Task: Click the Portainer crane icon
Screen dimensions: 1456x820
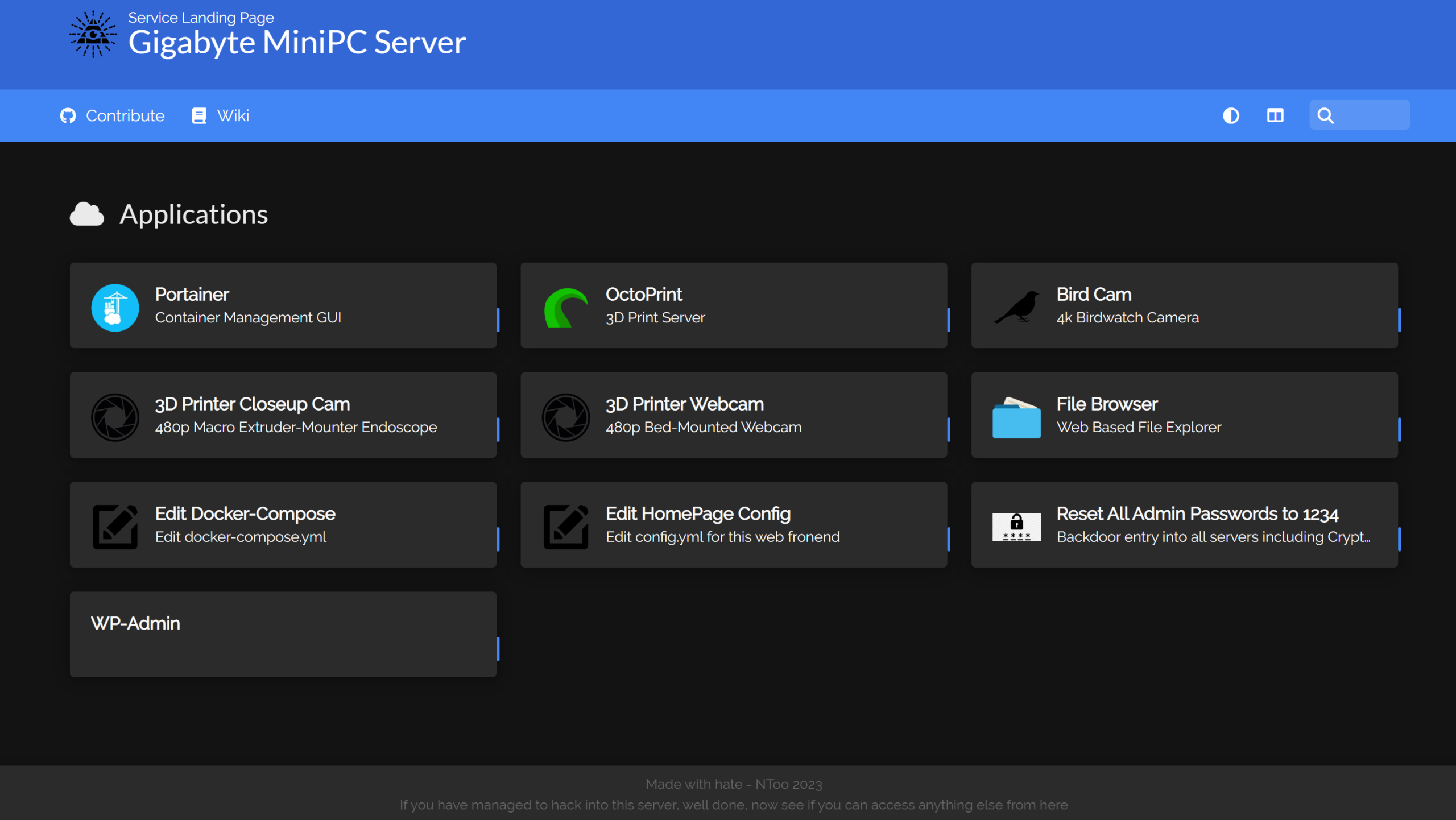Action: point(115,308)
